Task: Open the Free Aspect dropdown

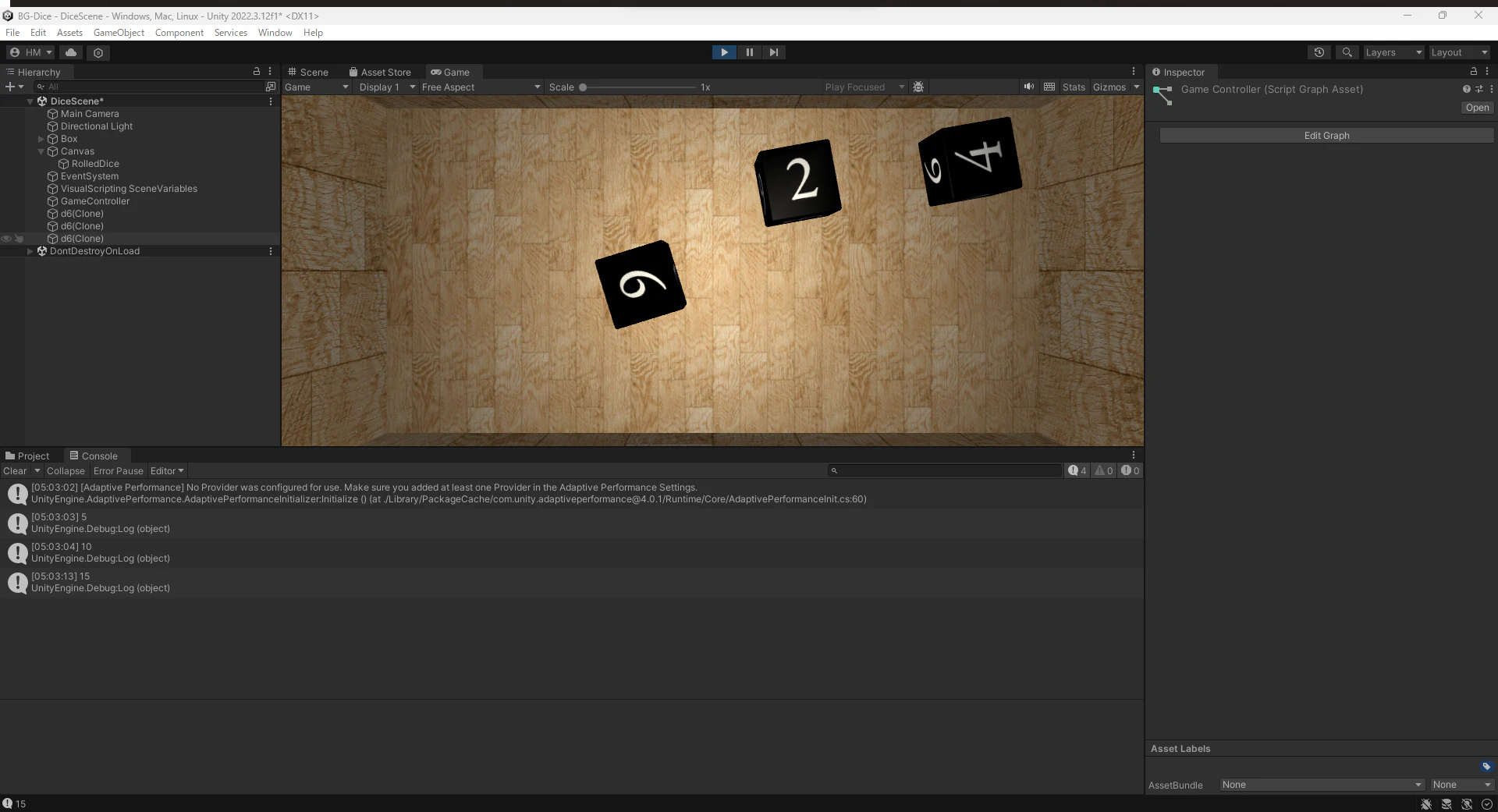Action: pyautogui.click(x=481, y=87)
